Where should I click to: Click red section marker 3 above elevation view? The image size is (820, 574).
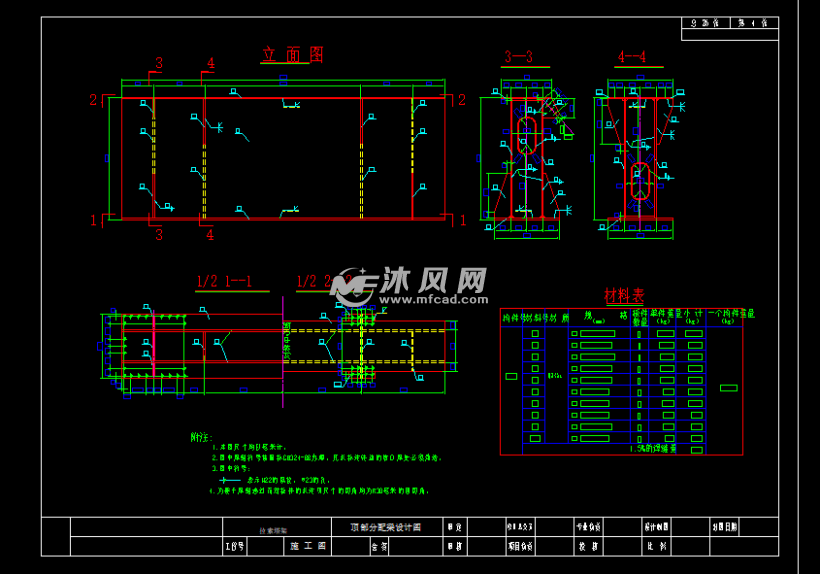tap(159, 63)
